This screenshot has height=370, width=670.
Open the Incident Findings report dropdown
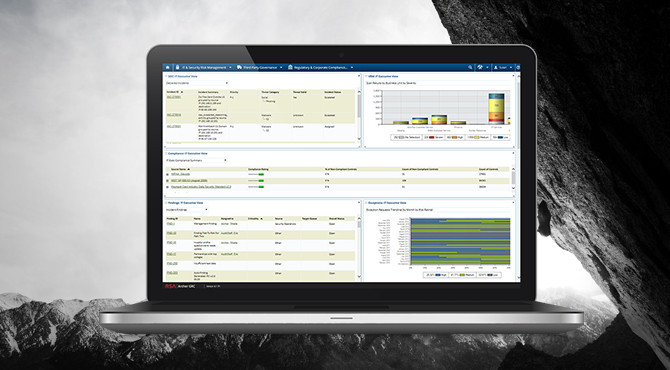point(187,210)
